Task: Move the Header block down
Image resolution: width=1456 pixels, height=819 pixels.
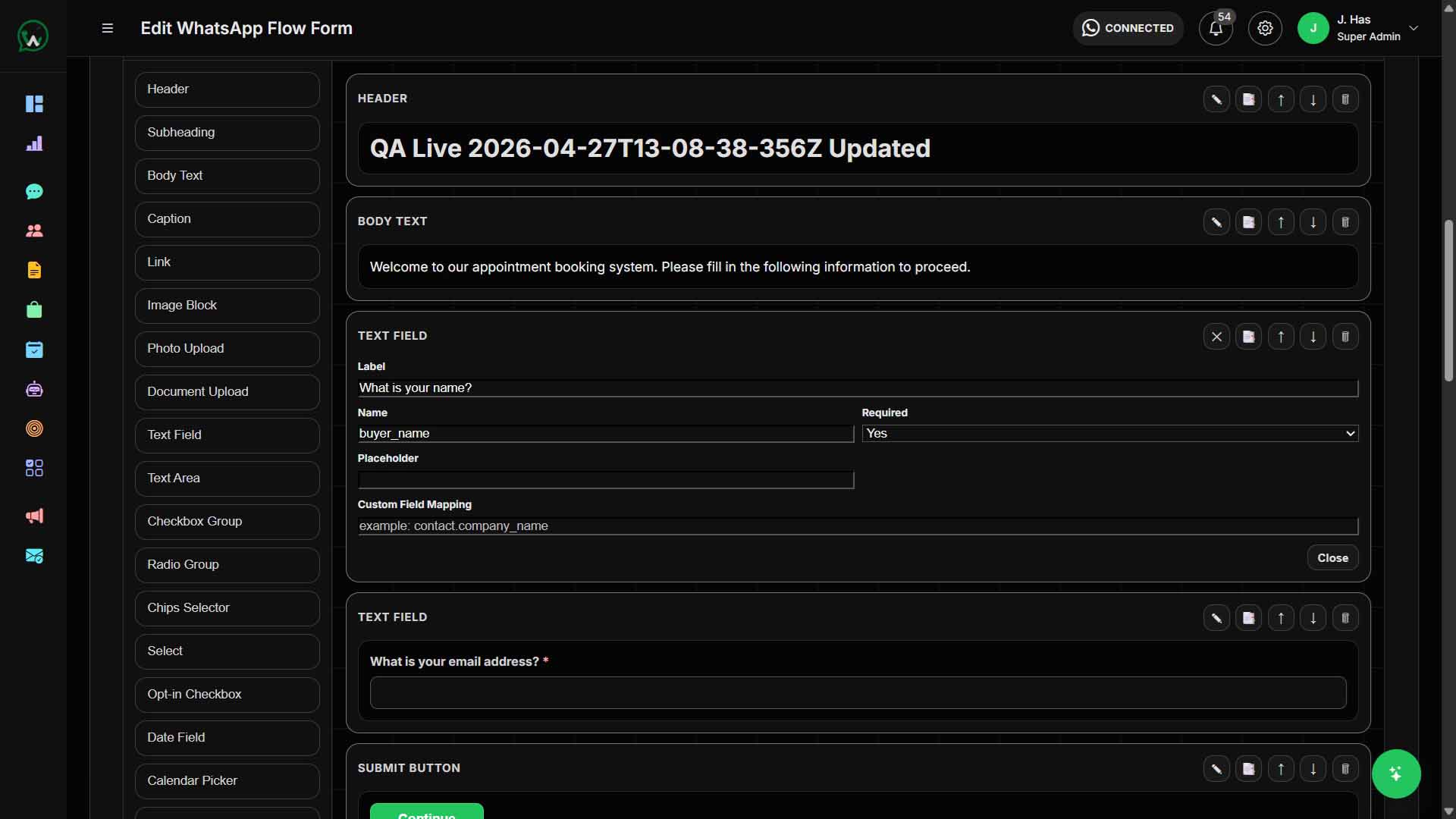Action: pyautogui.click(x=1313, y=99)
